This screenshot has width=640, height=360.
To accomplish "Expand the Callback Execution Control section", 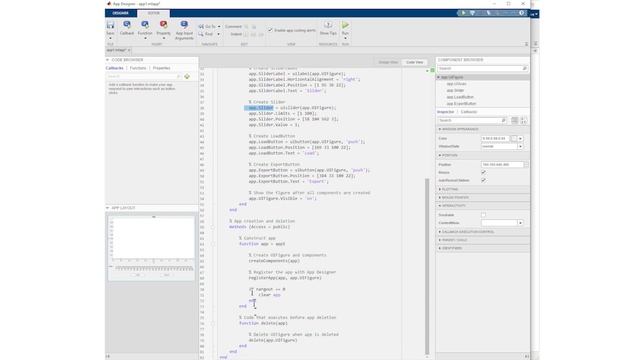I will click(440, 232).
